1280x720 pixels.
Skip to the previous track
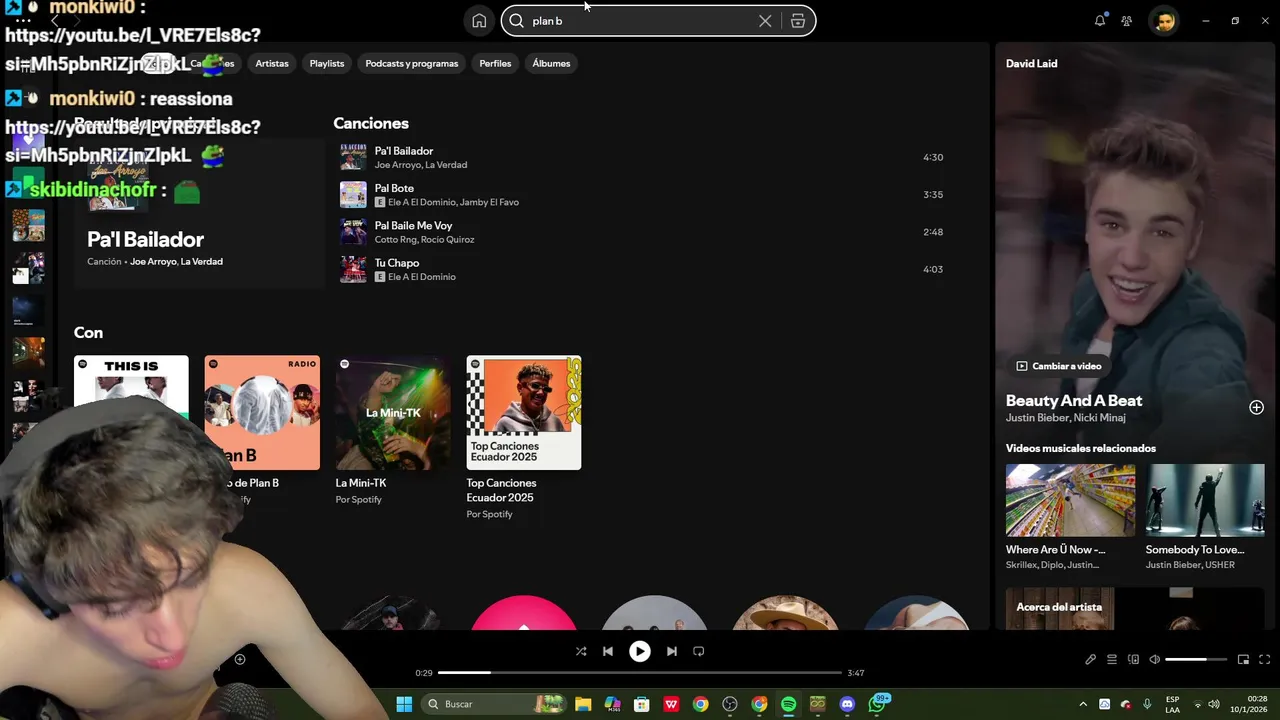[608, 651]
